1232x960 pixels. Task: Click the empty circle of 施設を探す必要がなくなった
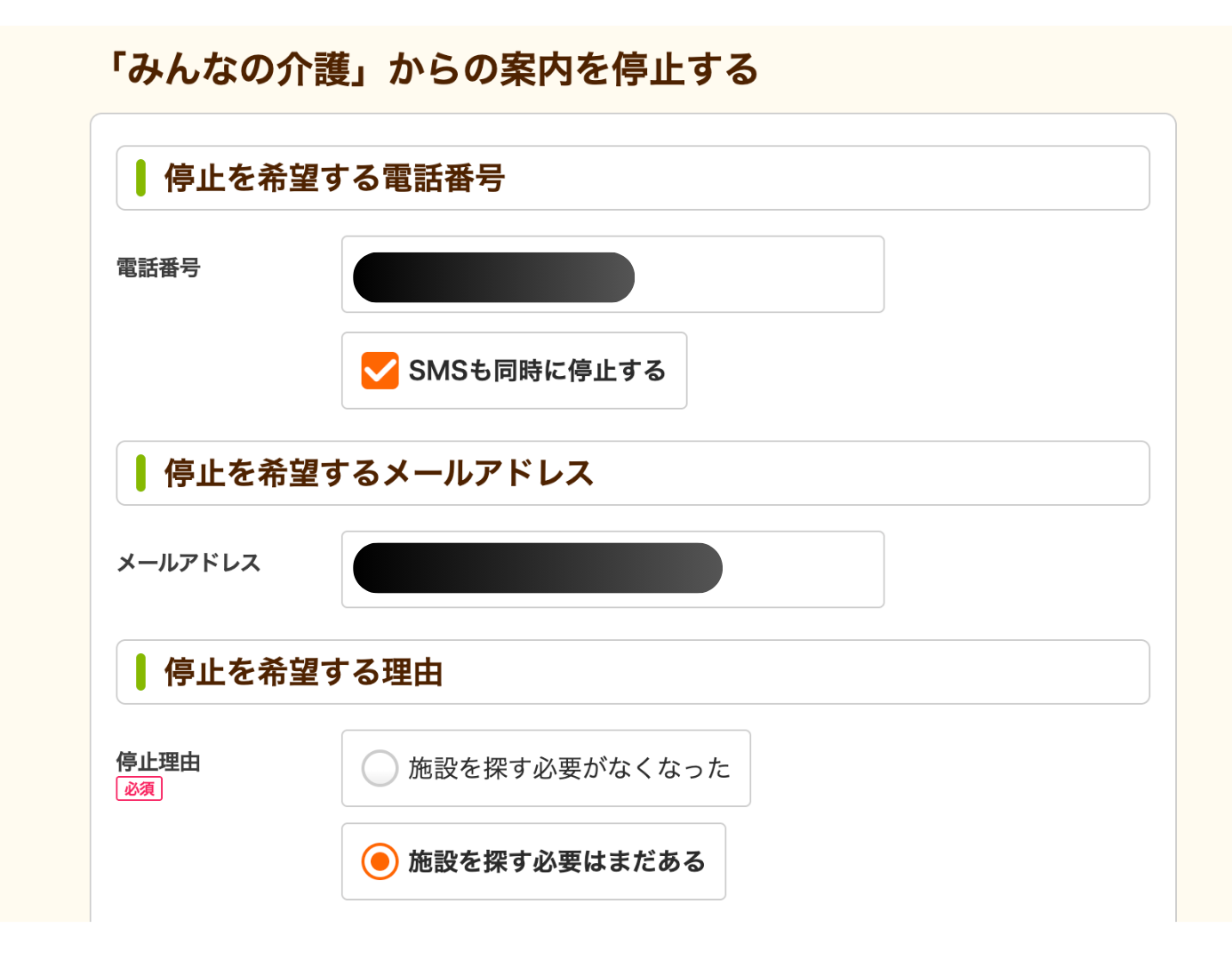[380, 768]
